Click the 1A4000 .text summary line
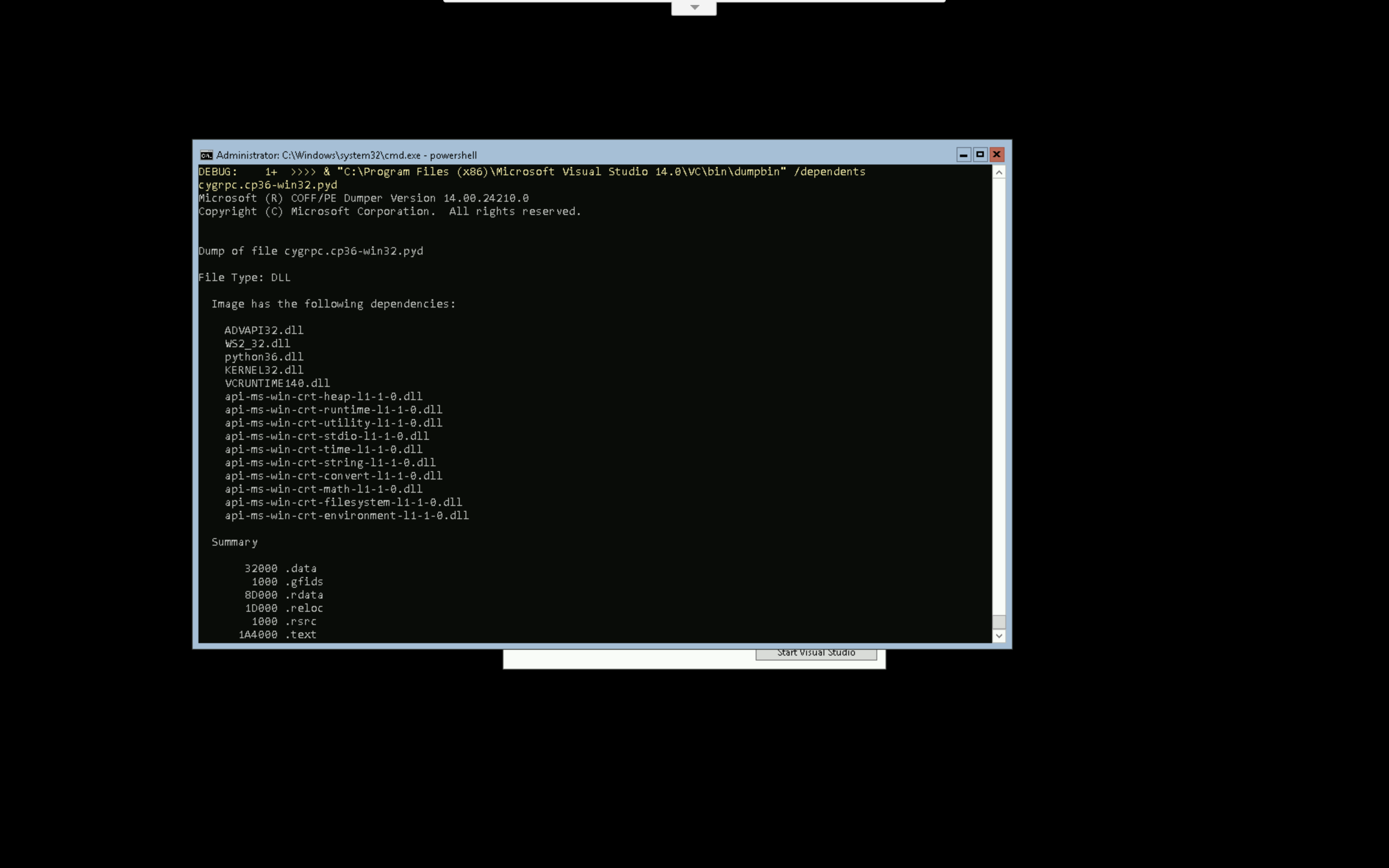This screenshot has height=868, width=1389. (x=277, y=634)
